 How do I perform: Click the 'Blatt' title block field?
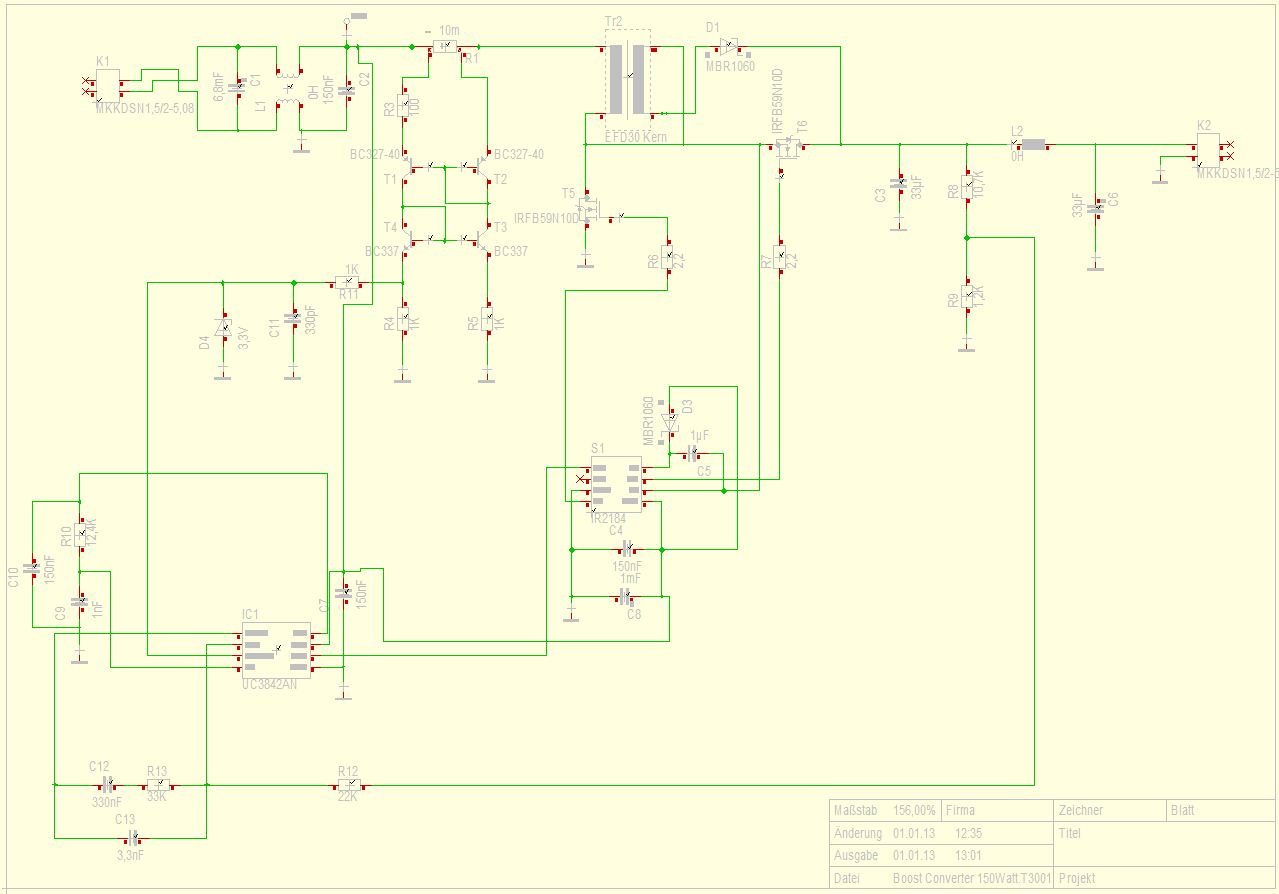(x=1182, y=810)
